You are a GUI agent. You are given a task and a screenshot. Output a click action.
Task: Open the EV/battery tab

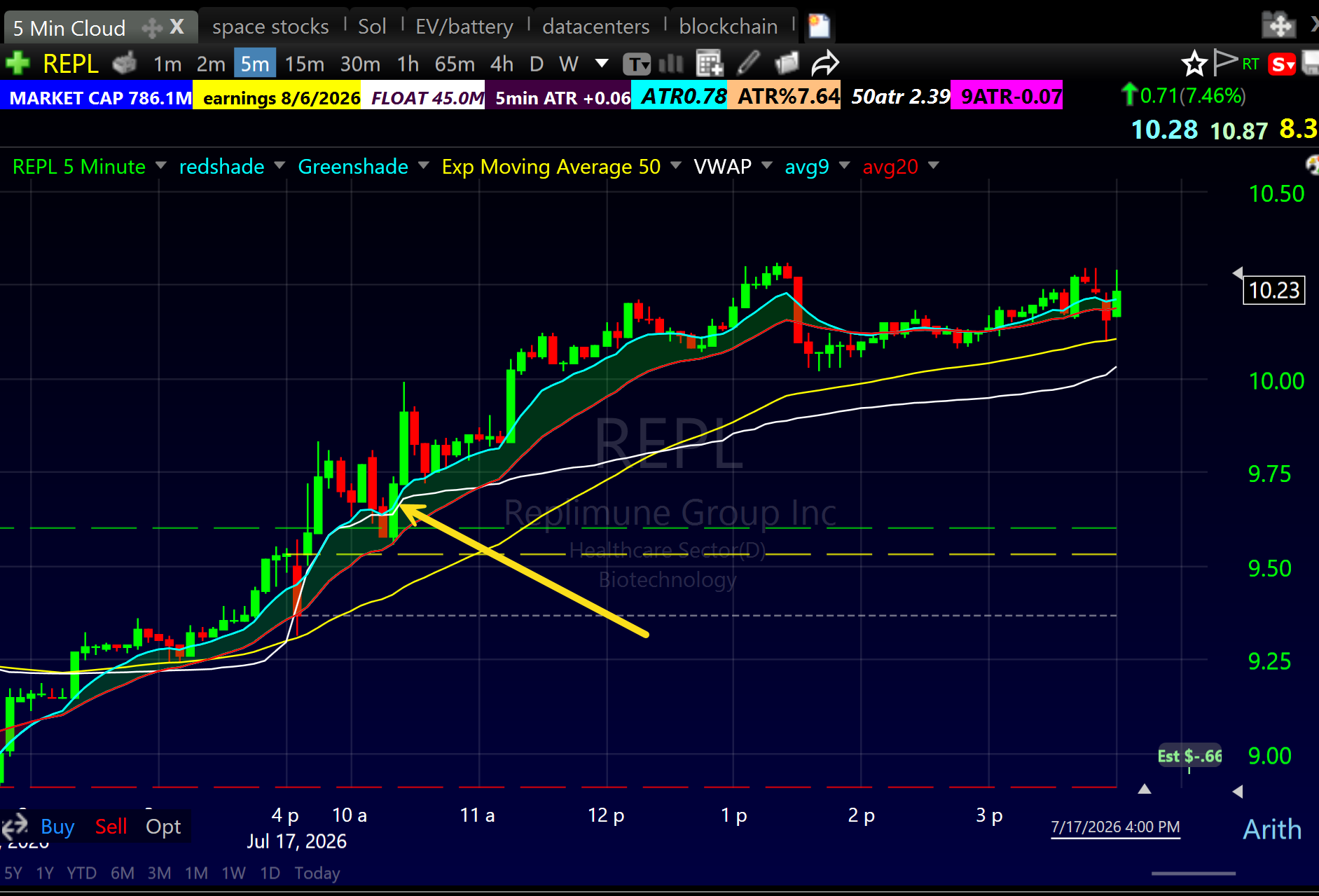click(x=464, y=27)
